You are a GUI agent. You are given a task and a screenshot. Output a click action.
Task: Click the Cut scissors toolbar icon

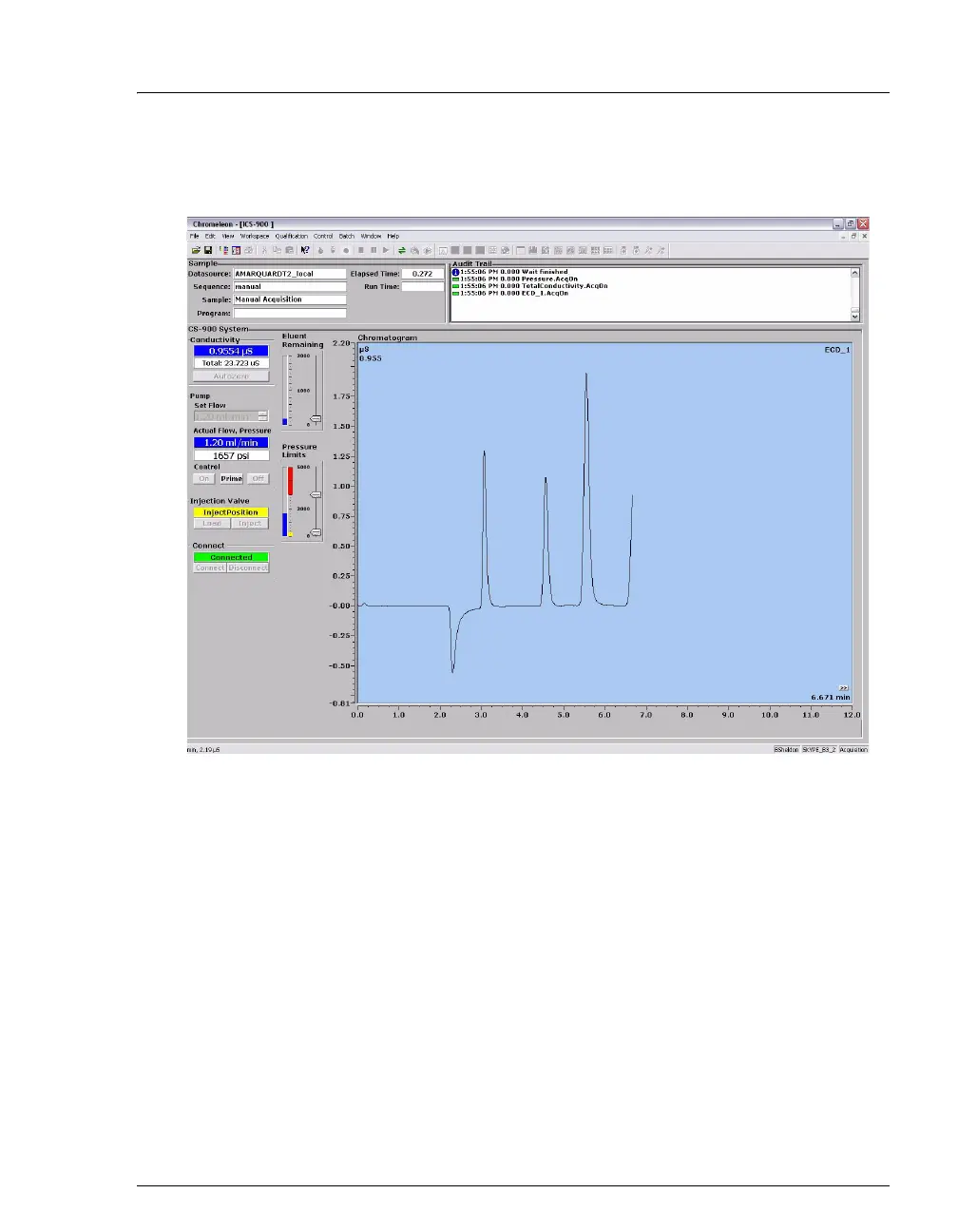264,250
